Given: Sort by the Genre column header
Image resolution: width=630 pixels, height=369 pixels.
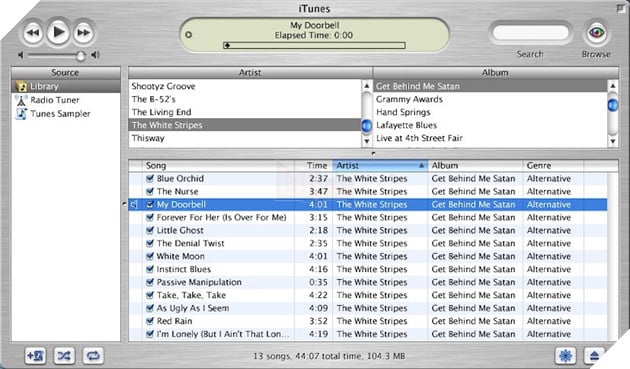Looking at the screenshot, I should coord(553,166).
